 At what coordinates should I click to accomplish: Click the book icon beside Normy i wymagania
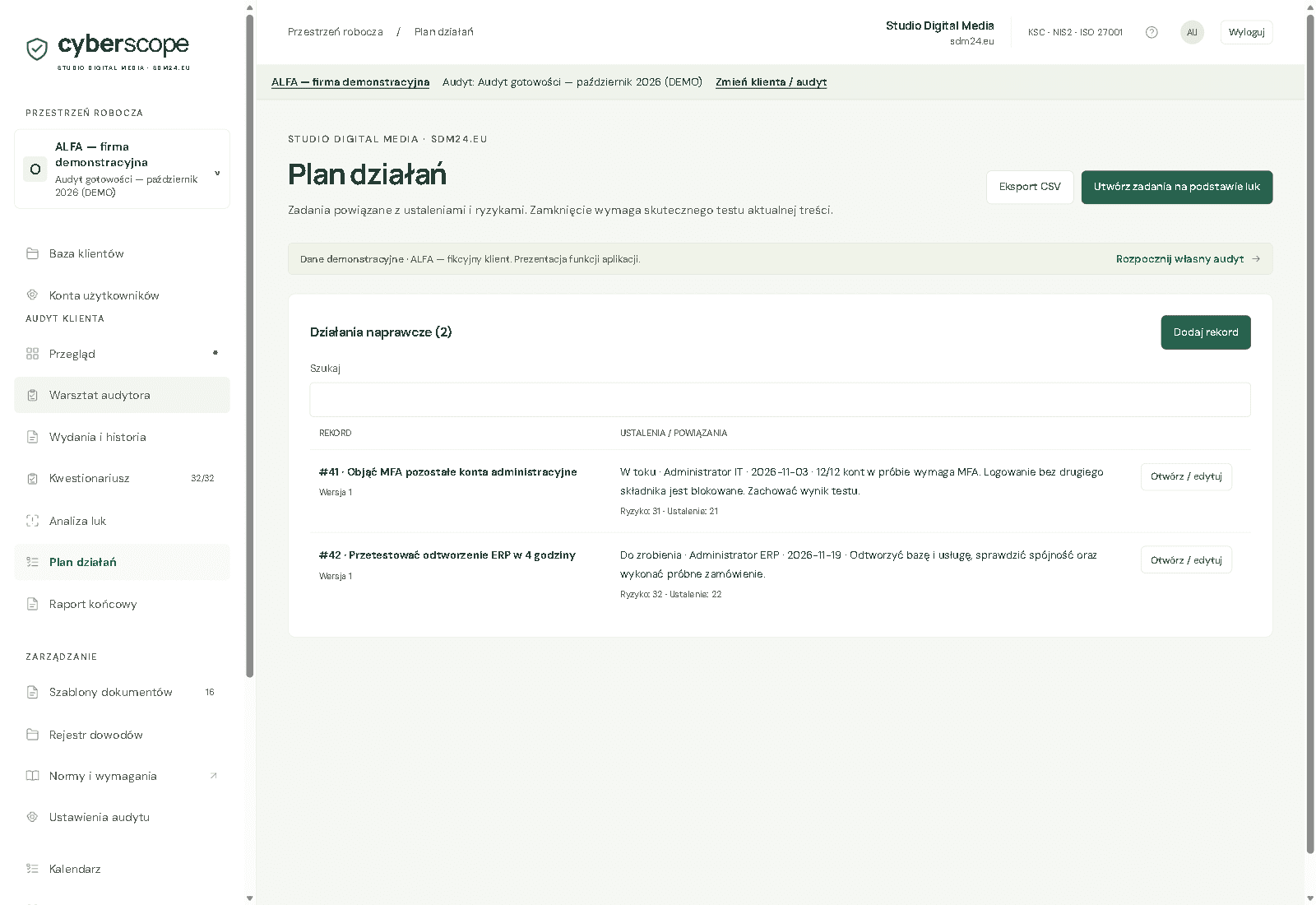pos(33,776)
